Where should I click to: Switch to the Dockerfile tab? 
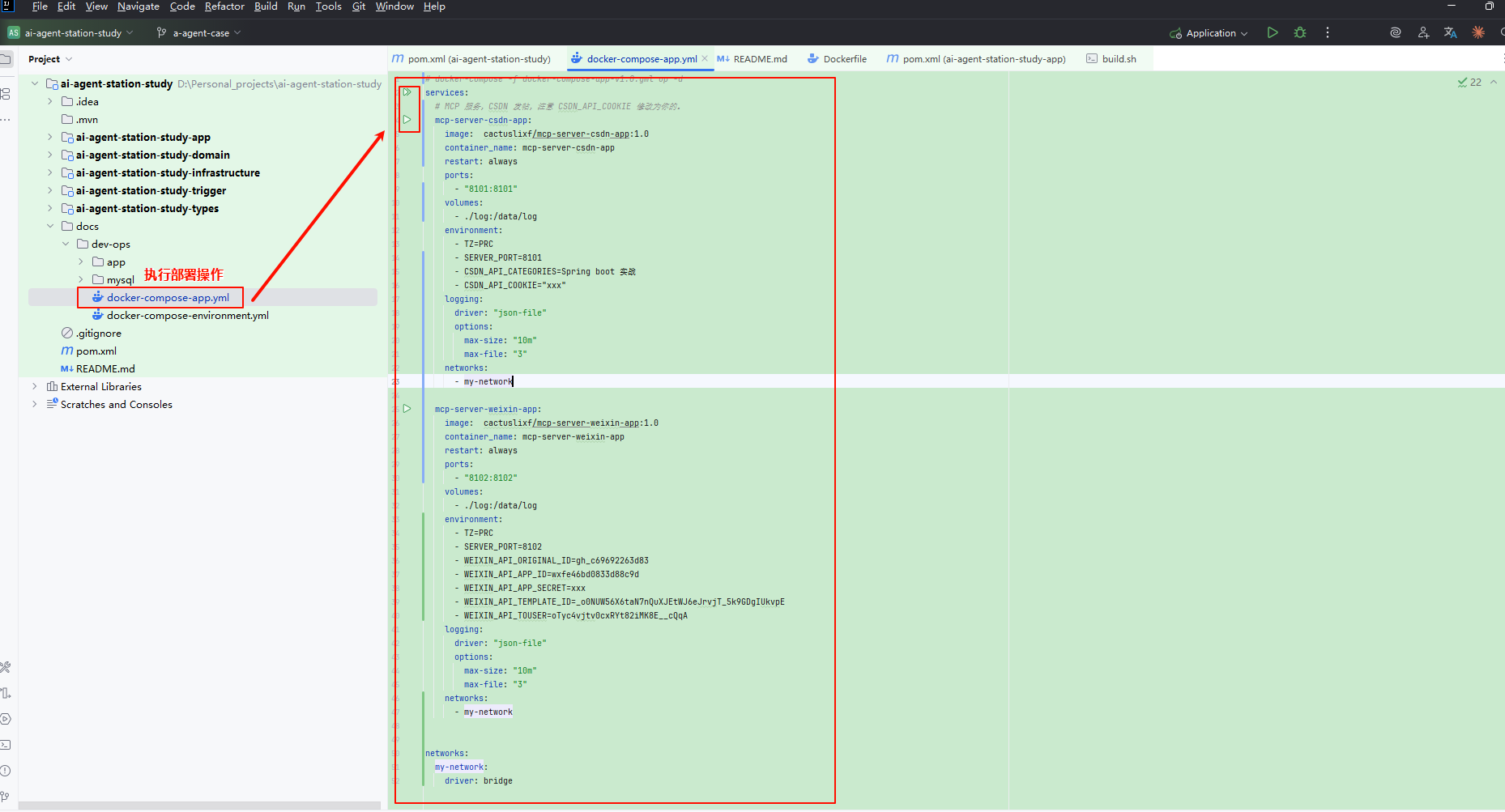844,59
